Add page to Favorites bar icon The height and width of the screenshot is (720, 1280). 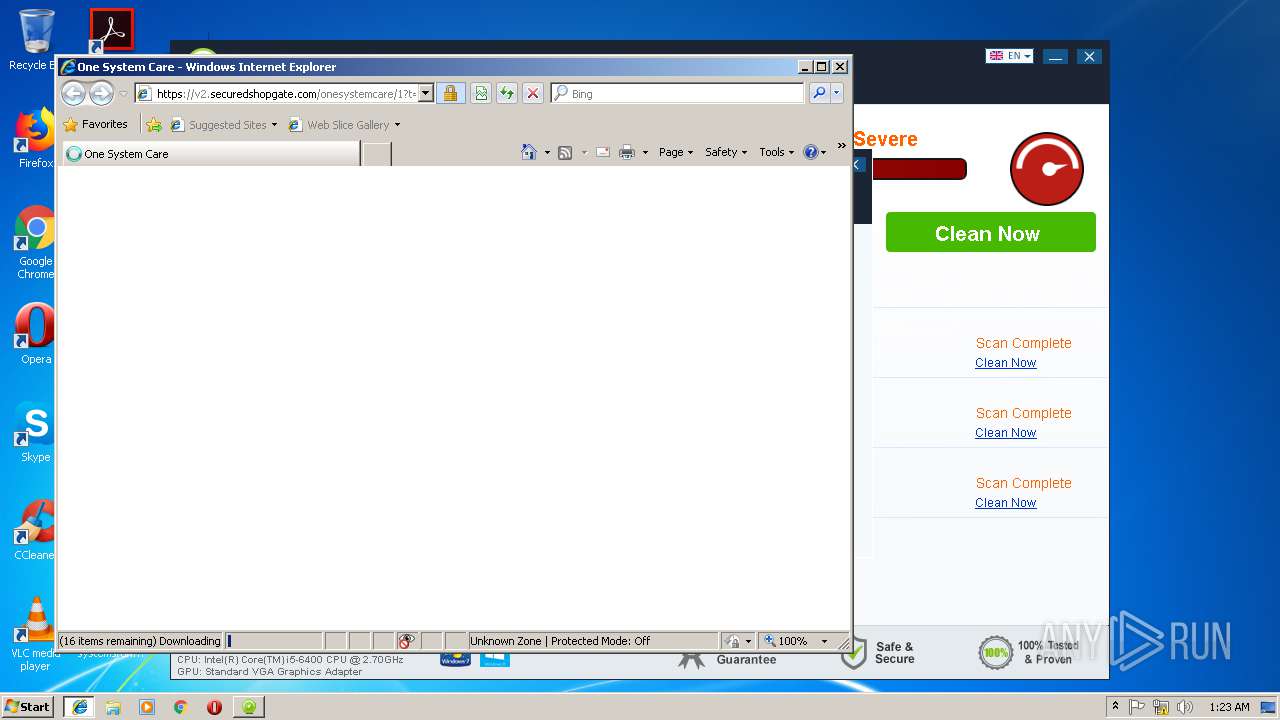pos(154,125)
